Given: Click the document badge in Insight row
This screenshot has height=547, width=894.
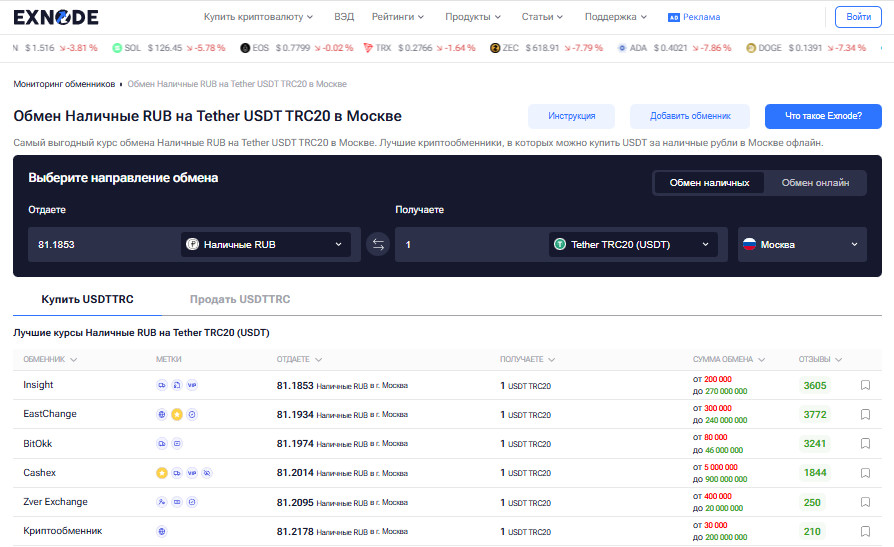Looking at the screenshot, I should pos(177,386).
